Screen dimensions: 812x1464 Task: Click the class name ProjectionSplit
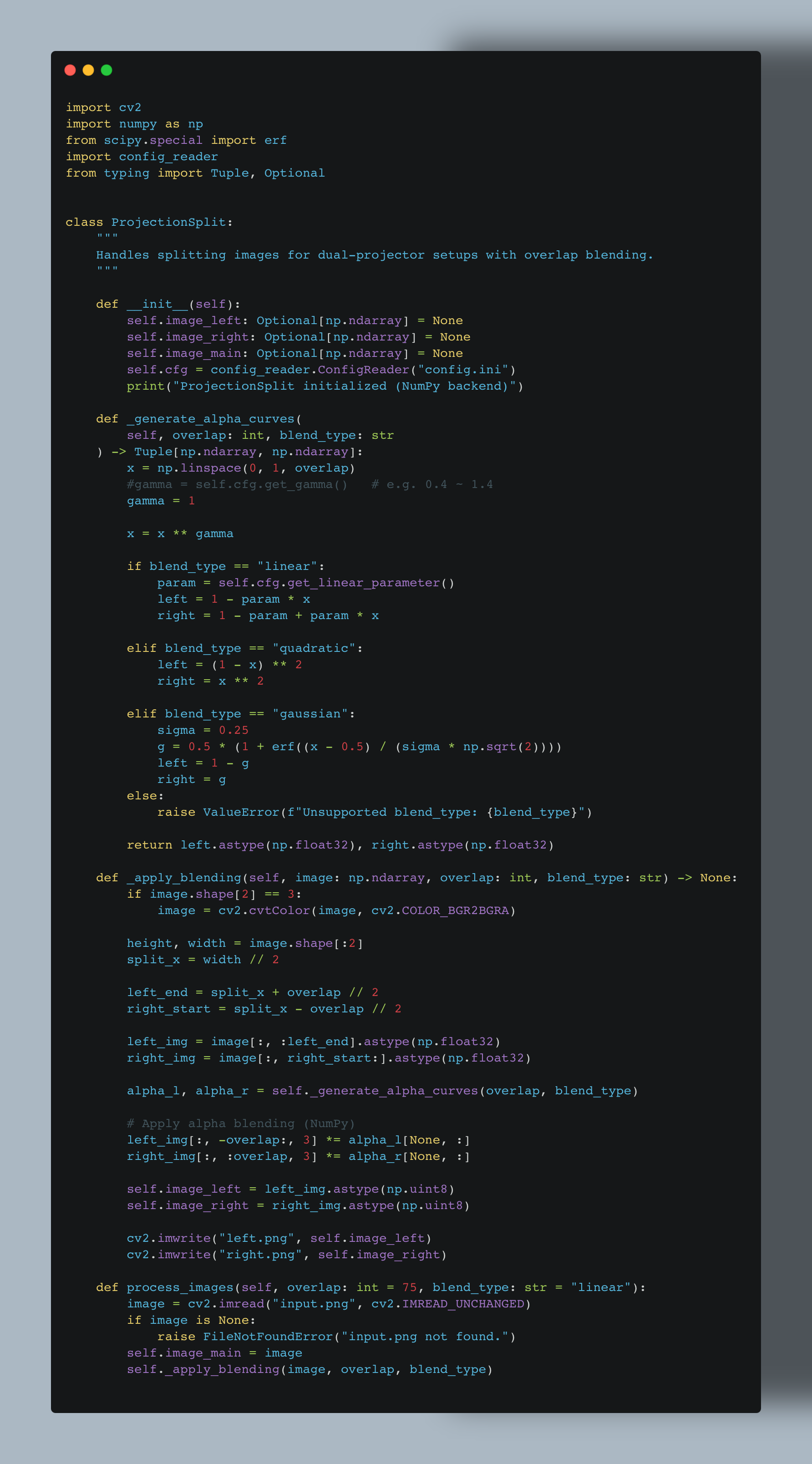(168, 222)
